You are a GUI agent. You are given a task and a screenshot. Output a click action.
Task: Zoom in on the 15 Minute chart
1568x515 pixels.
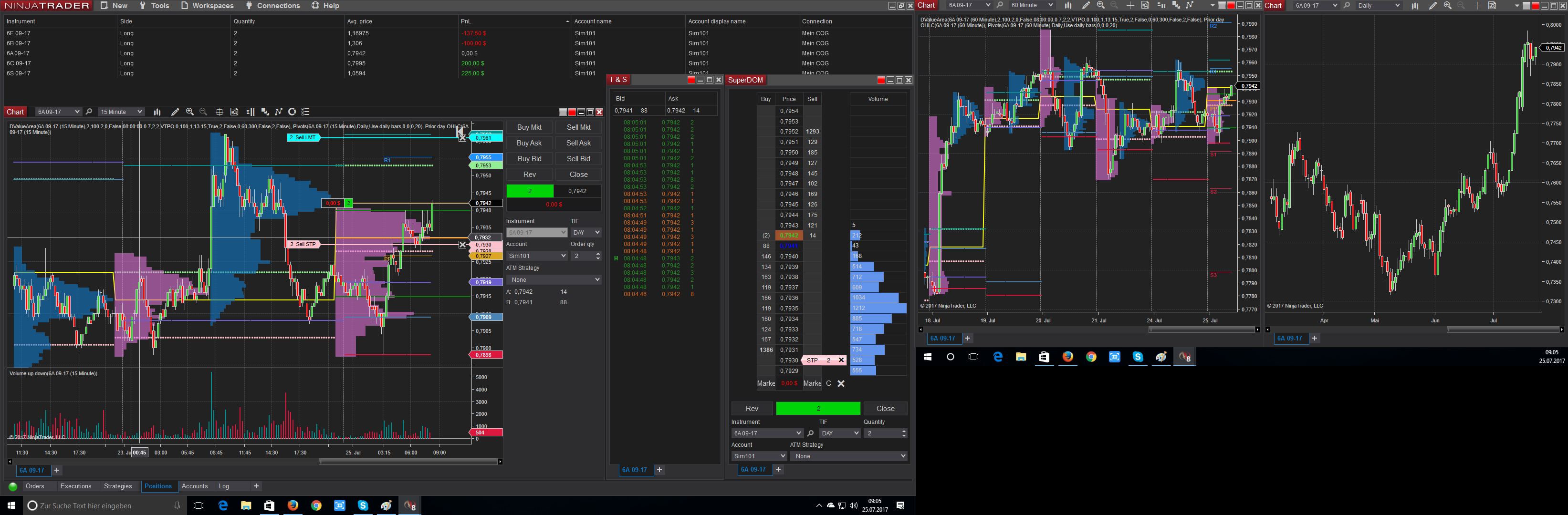190,112
